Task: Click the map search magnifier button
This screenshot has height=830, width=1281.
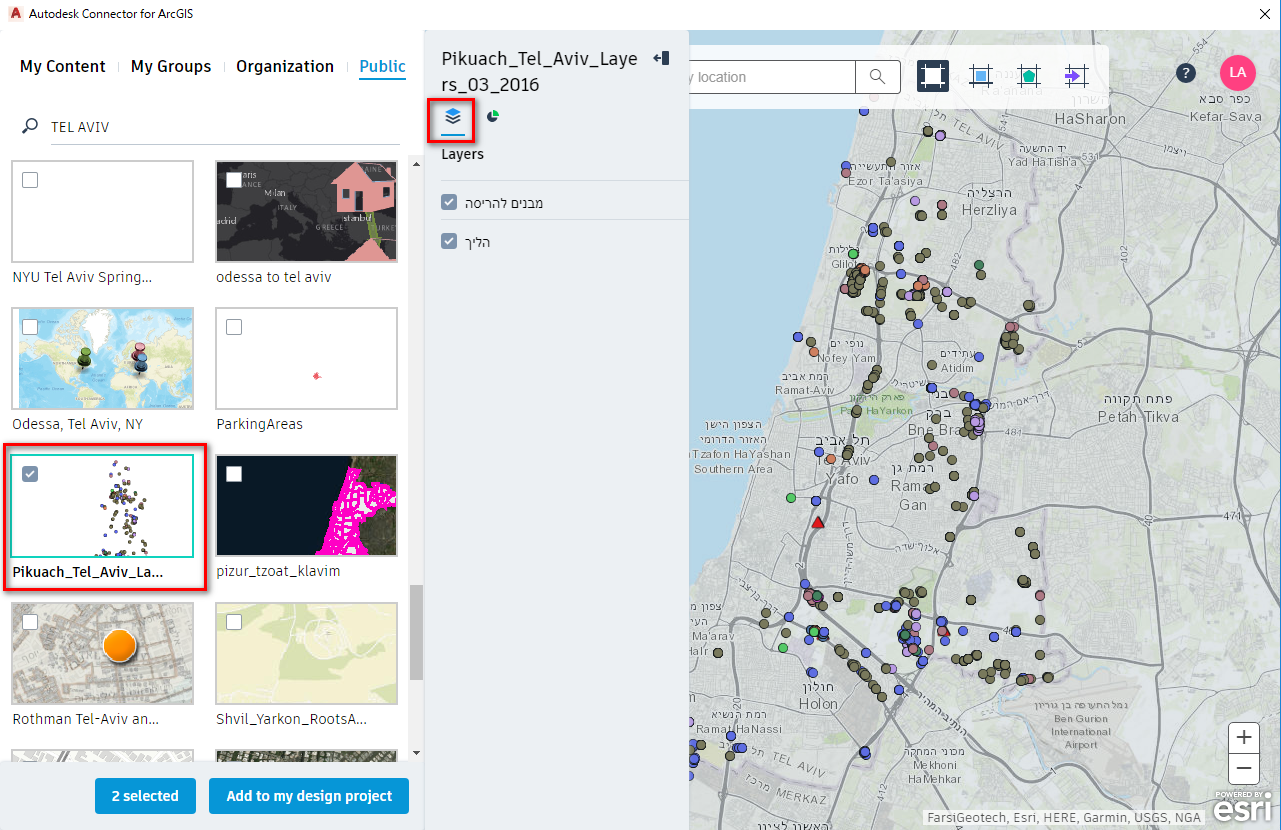Action: click(877, 77)
